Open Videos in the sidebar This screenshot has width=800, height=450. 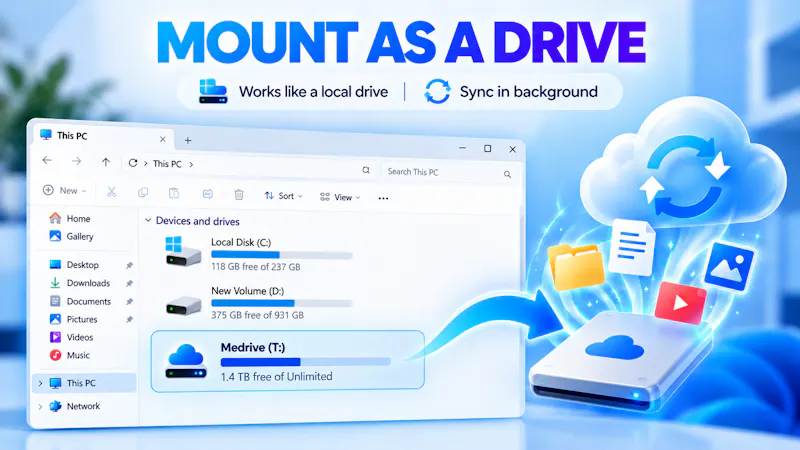pyautogui.click(x=71, y=337)
